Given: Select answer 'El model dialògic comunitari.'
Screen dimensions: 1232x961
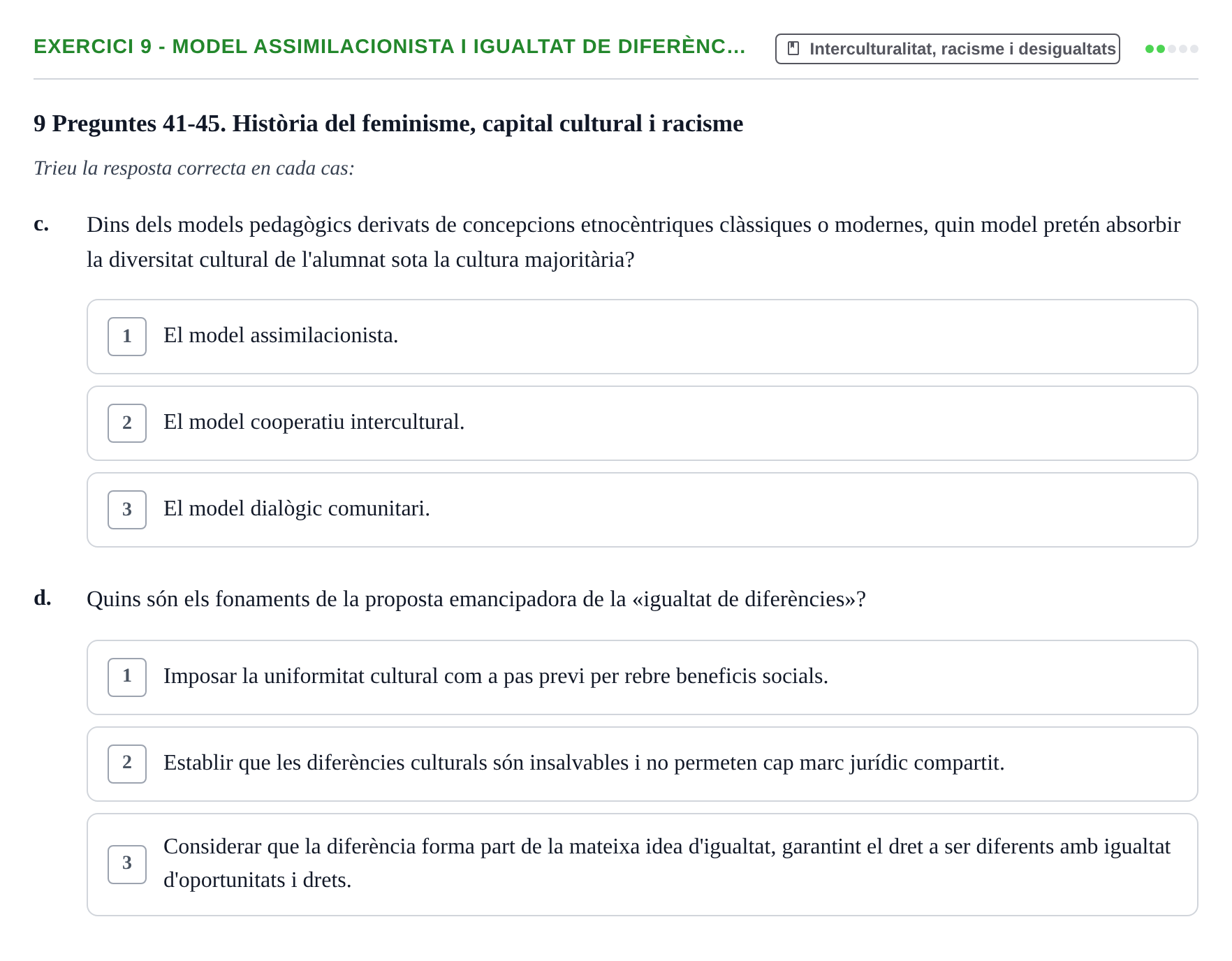Looking at the screenshot, I should (643, 510).
